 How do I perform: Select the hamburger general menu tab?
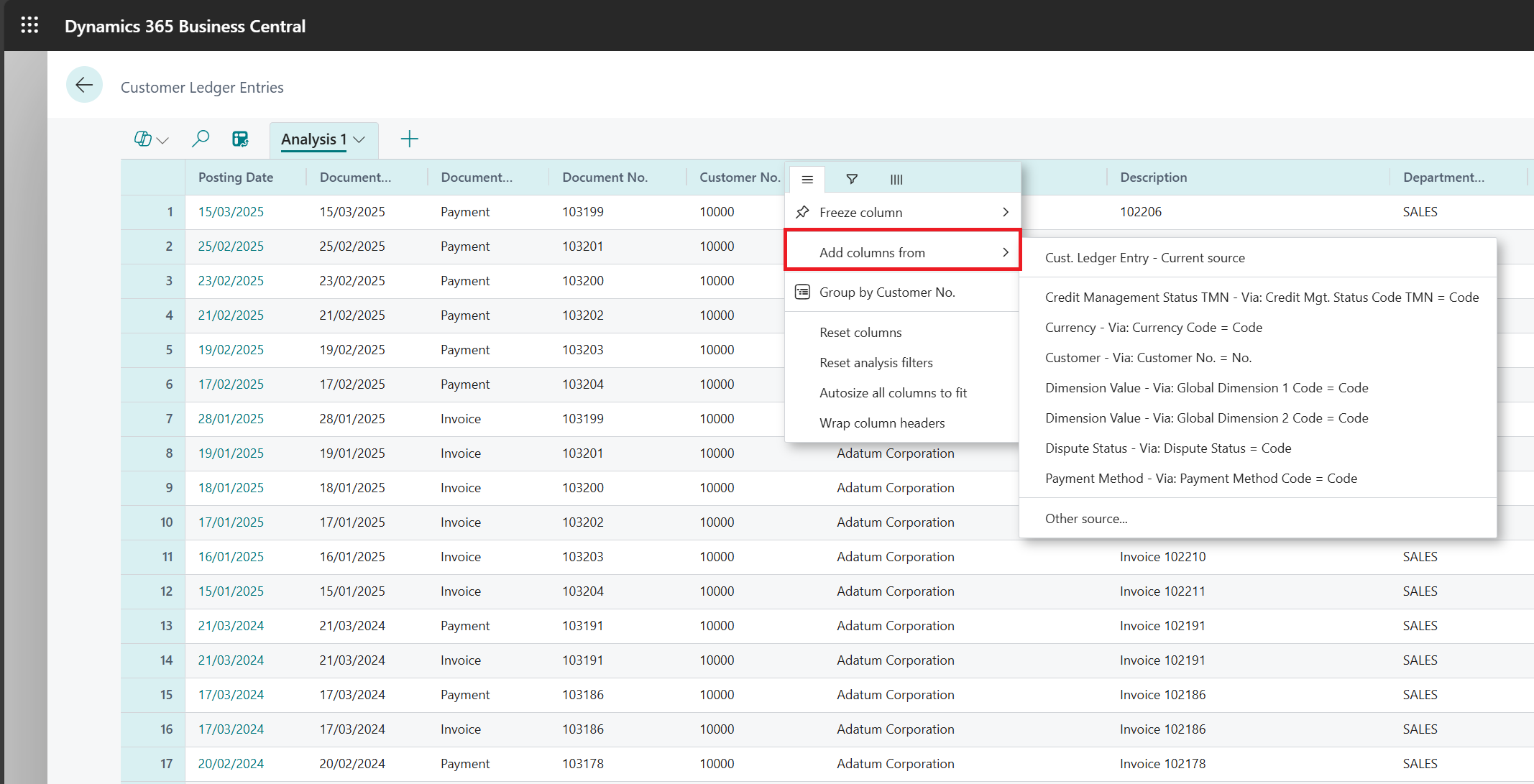point(807,179)
